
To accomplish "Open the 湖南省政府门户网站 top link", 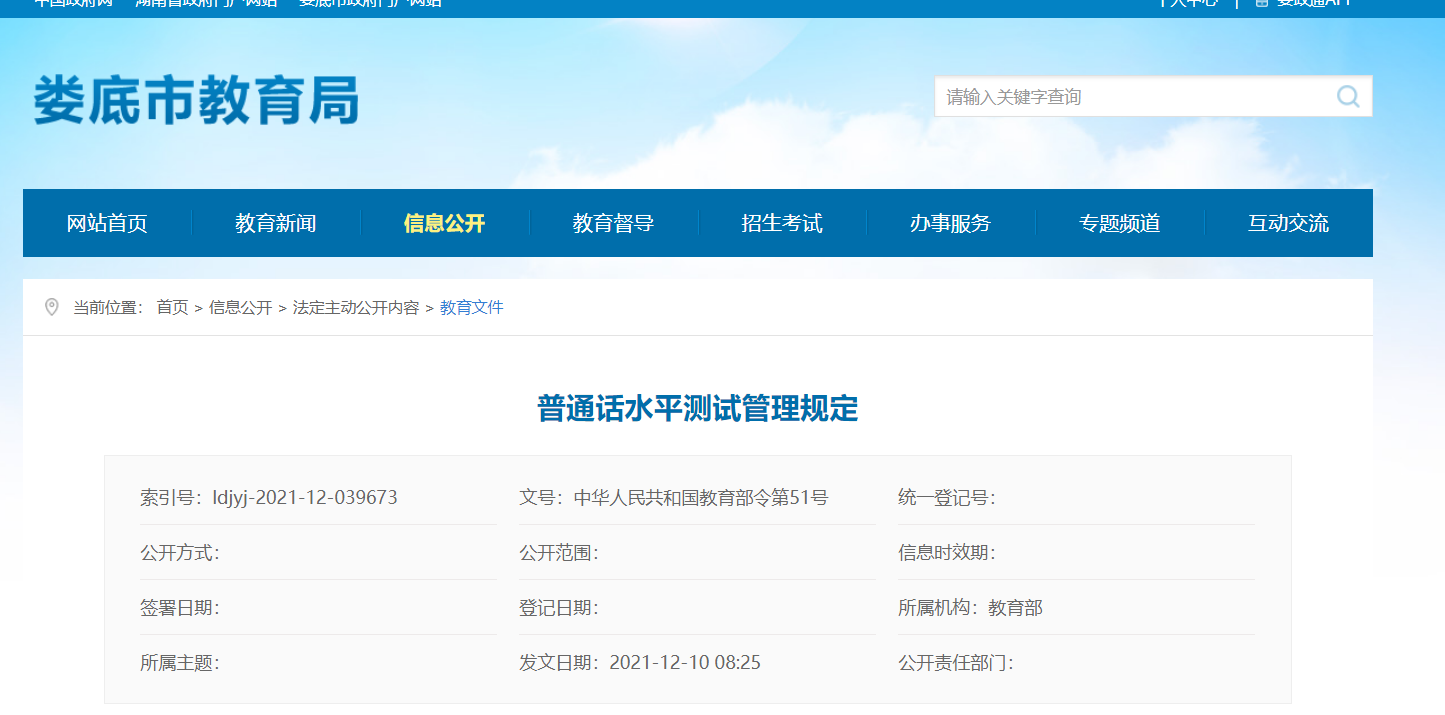I will 206,3.
